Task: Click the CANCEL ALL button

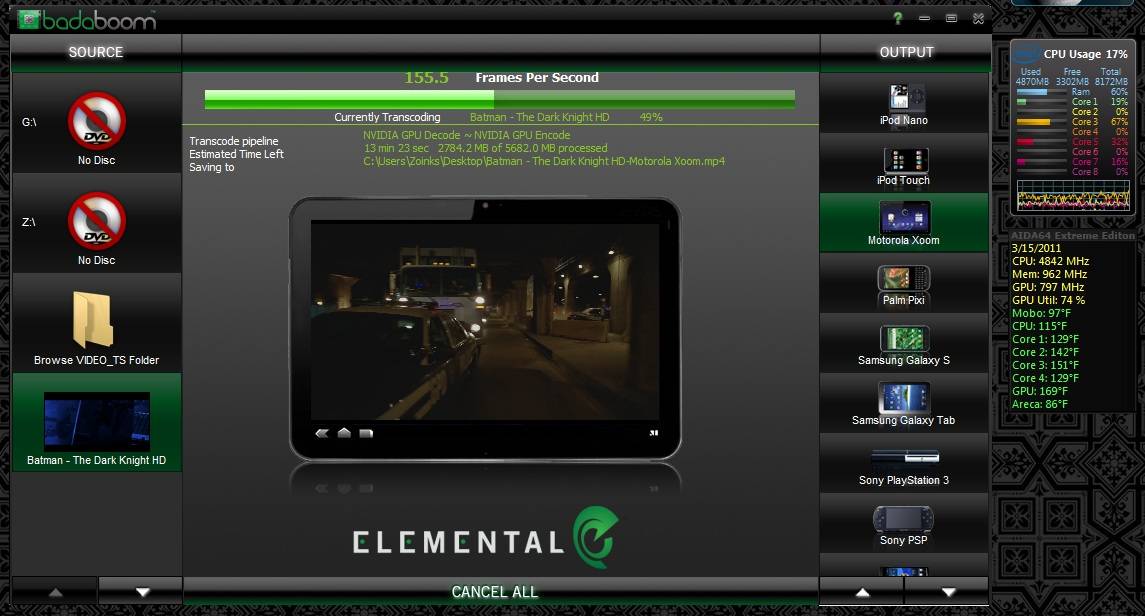Action: [494, 592]
